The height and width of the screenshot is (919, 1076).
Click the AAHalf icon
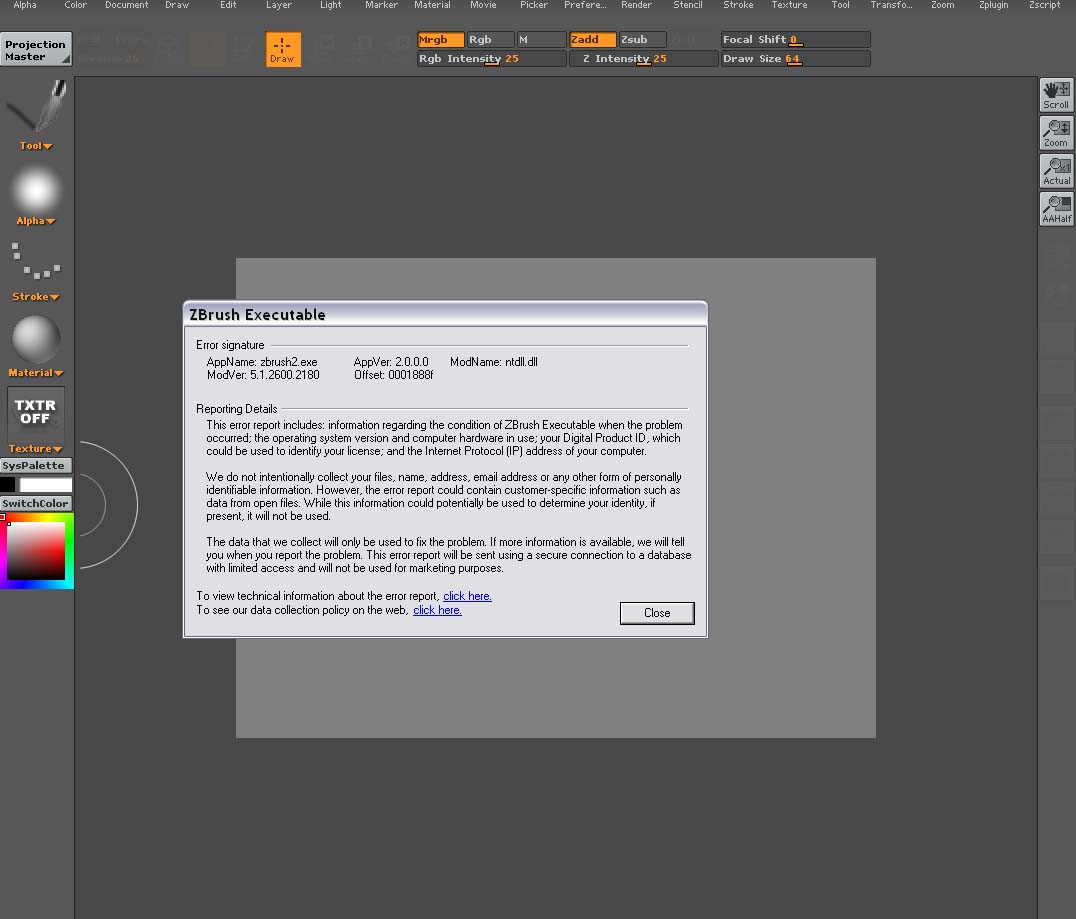tap(1056, 209)
